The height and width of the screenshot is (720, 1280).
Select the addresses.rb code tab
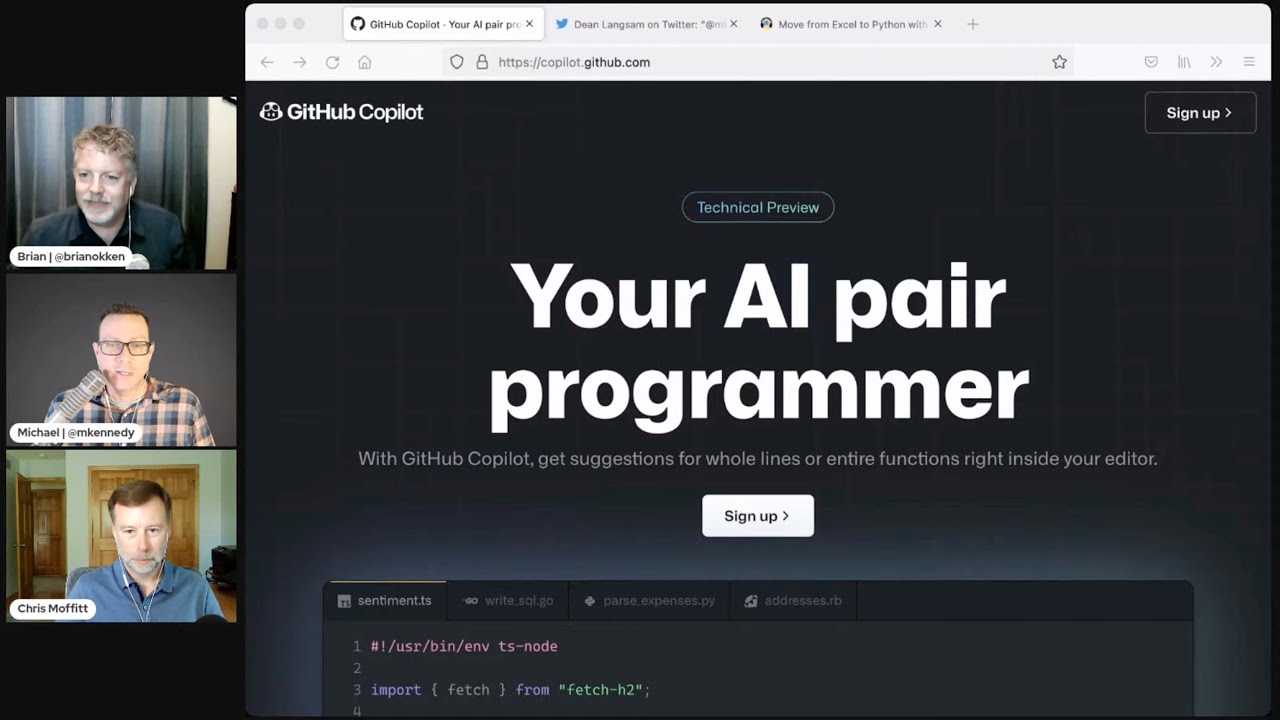tap(792, 601)
